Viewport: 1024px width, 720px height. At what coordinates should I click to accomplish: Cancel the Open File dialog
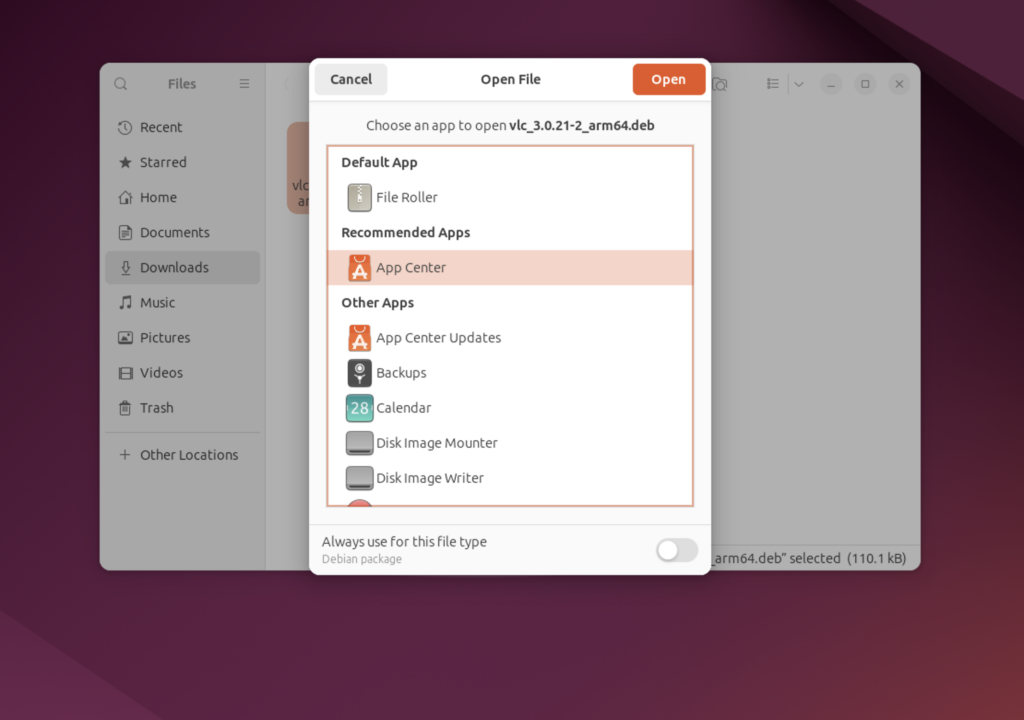point(351,79)
